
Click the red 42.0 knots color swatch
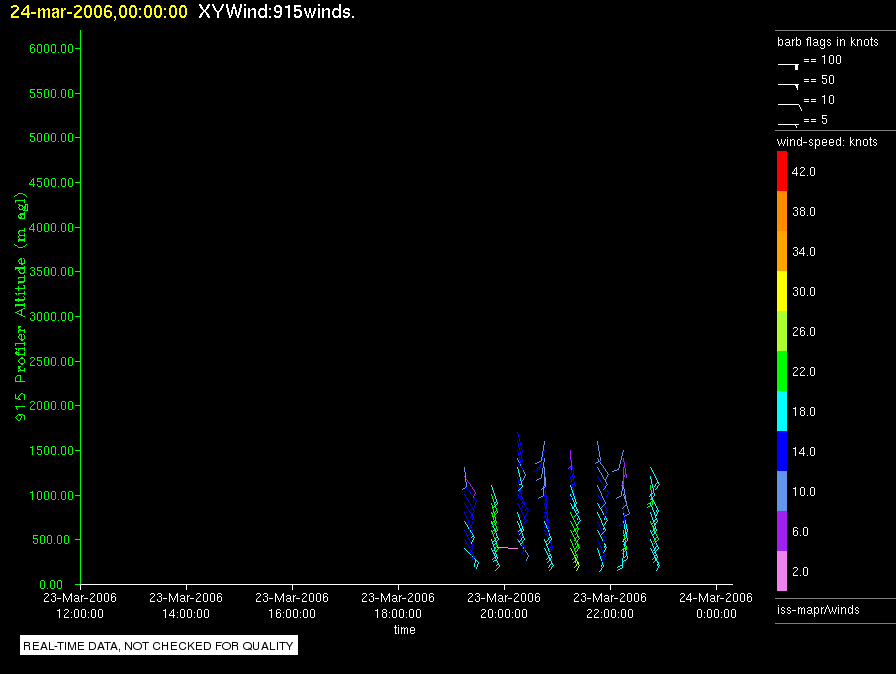coord(782,171)
